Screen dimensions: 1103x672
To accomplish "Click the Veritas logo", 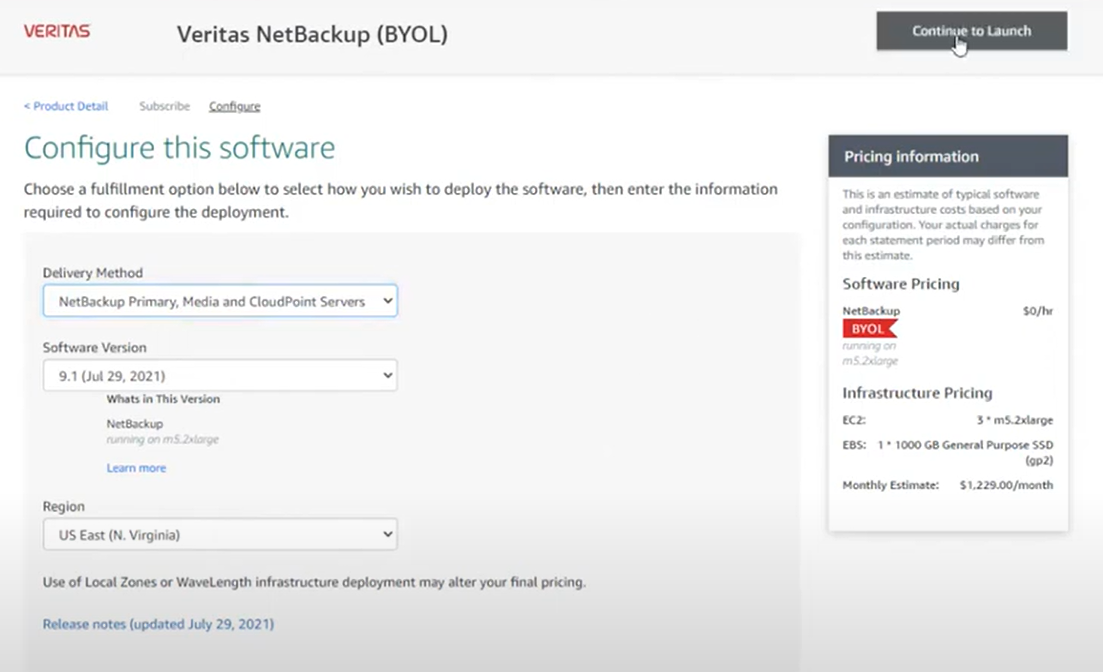I will click(57, 31).
